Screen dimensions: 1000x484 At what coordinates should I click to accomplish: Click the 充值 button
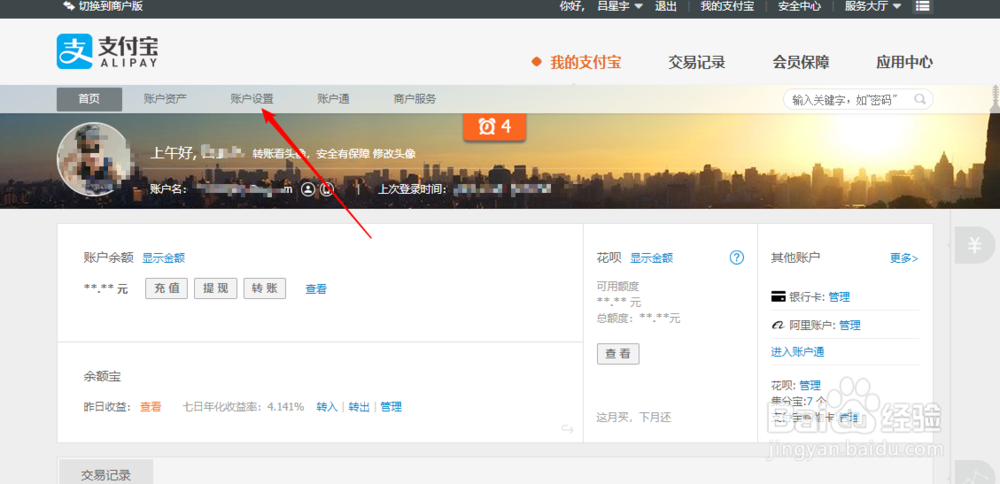click(166, 288)
